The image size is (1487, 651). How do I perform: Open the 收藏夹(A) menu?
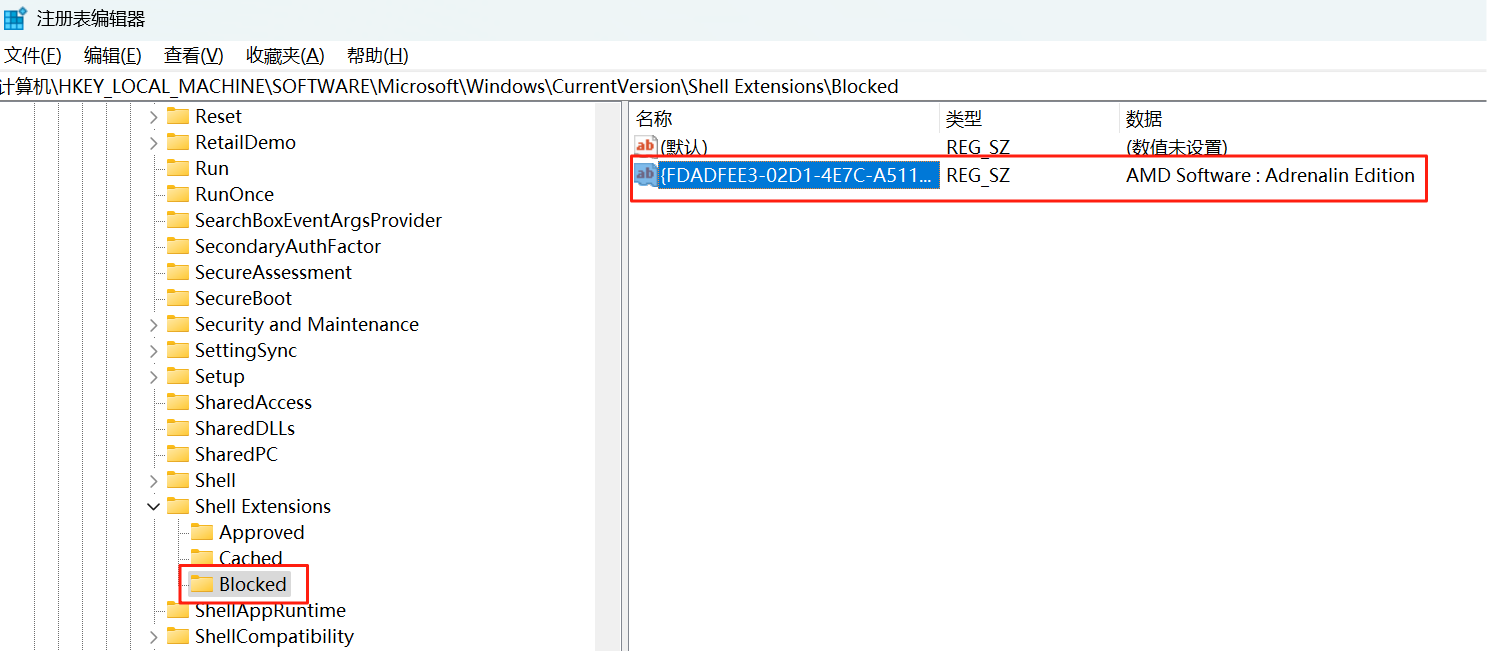coord(285,56)
